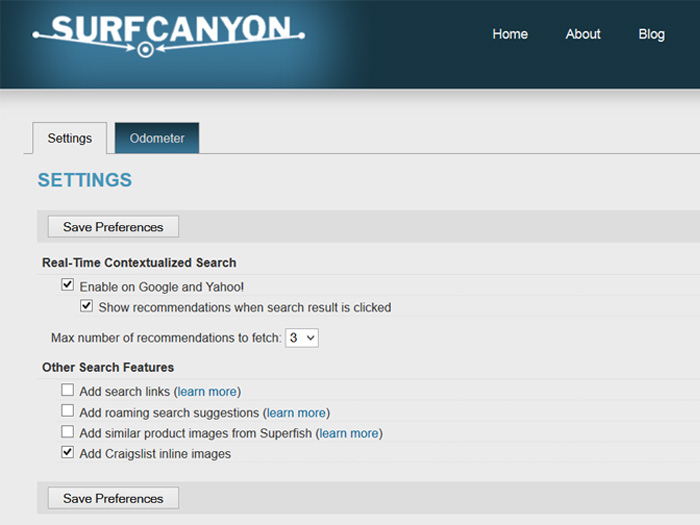Click the bottom Save Preferences button
The height and width of the screenshot is (525, 700).
coord(113,498)
